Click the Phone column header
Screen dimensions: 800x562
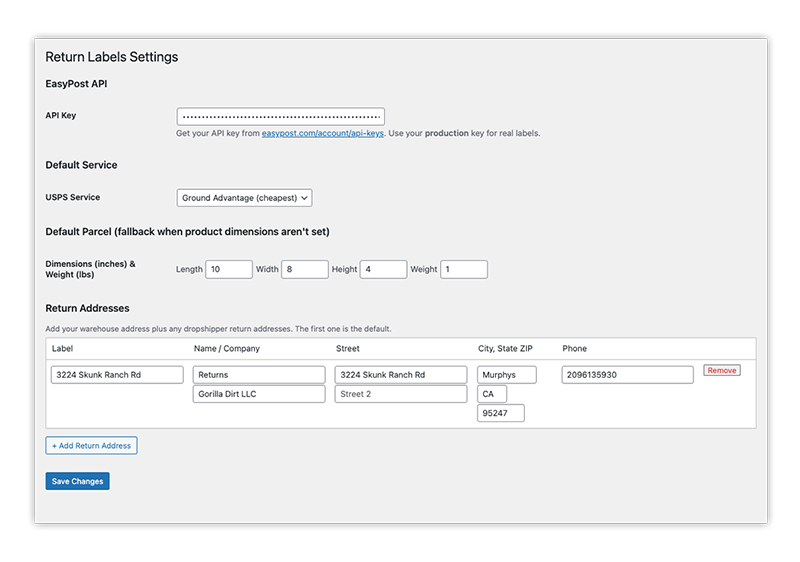point(574,348)
